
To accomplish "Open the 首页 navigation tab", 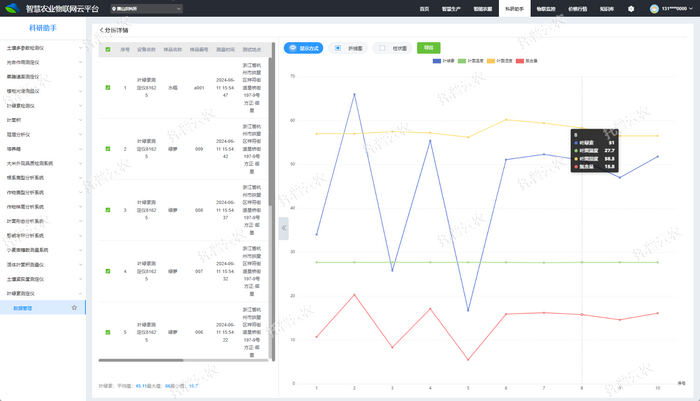I will point(424,8).
